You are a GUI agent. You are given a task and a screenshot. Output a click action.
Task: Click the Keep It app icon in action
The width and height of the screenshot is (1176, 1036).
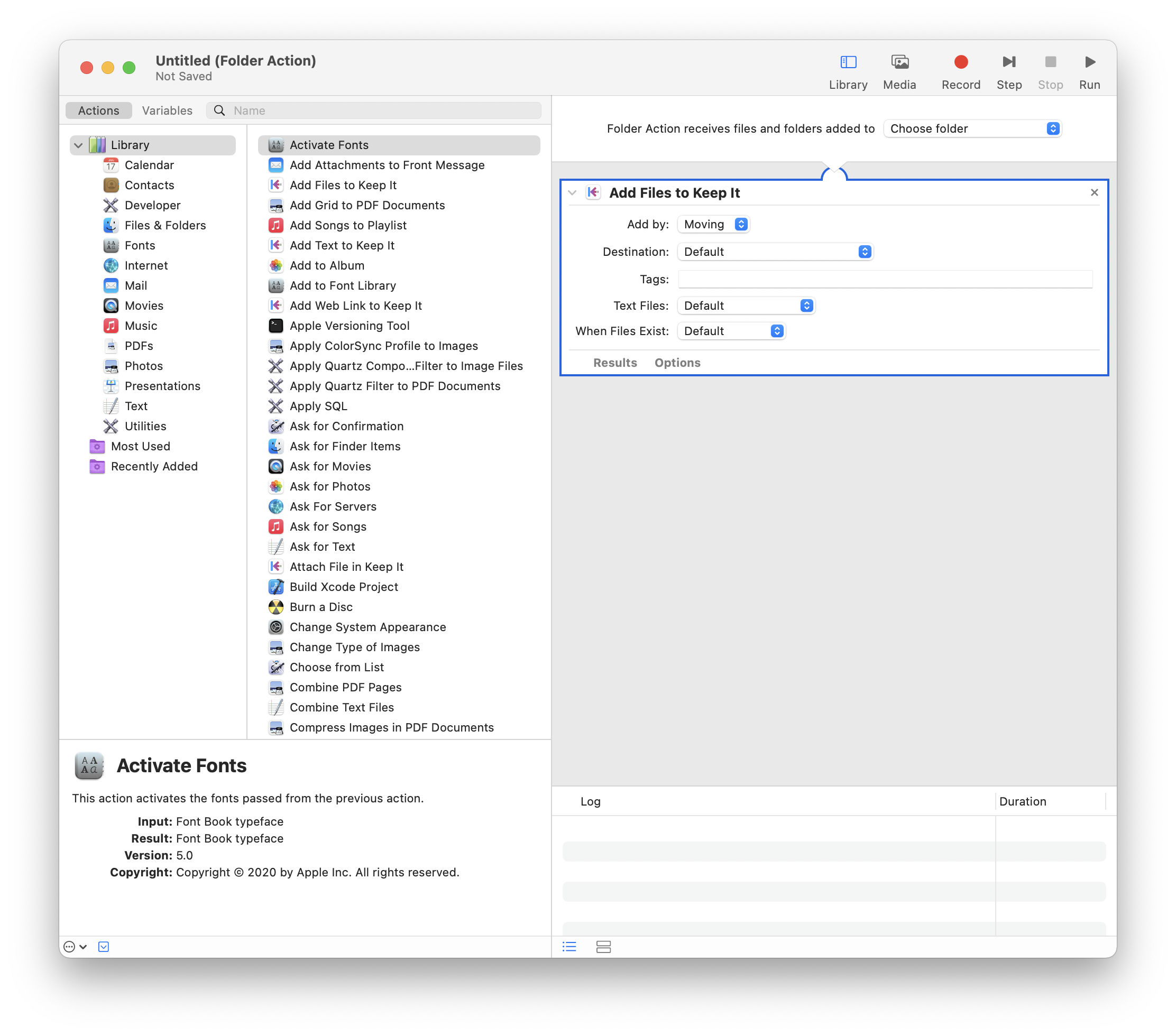pos(593,192)
